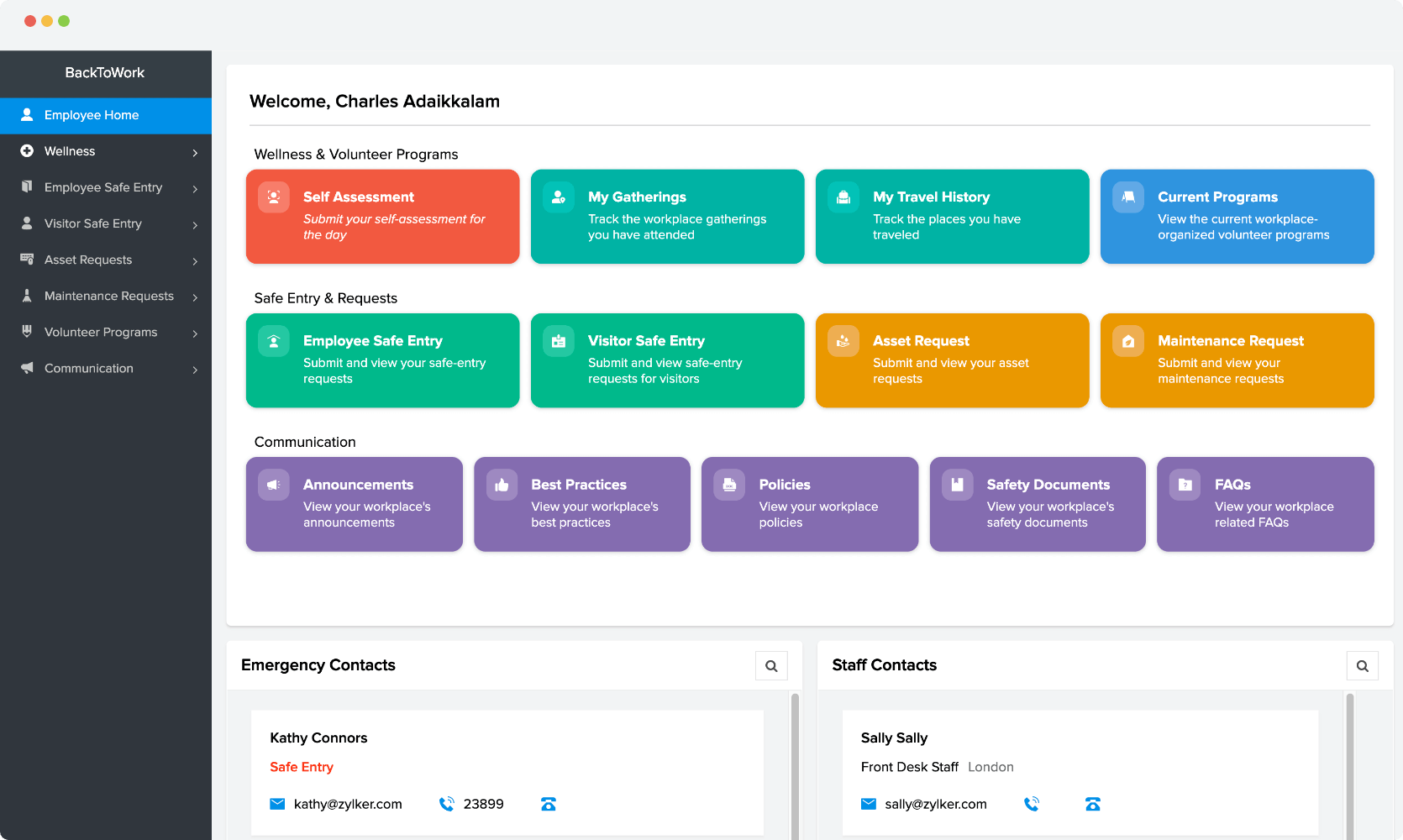Open the FAQs card title
1403x840 pixels.
1232,484
